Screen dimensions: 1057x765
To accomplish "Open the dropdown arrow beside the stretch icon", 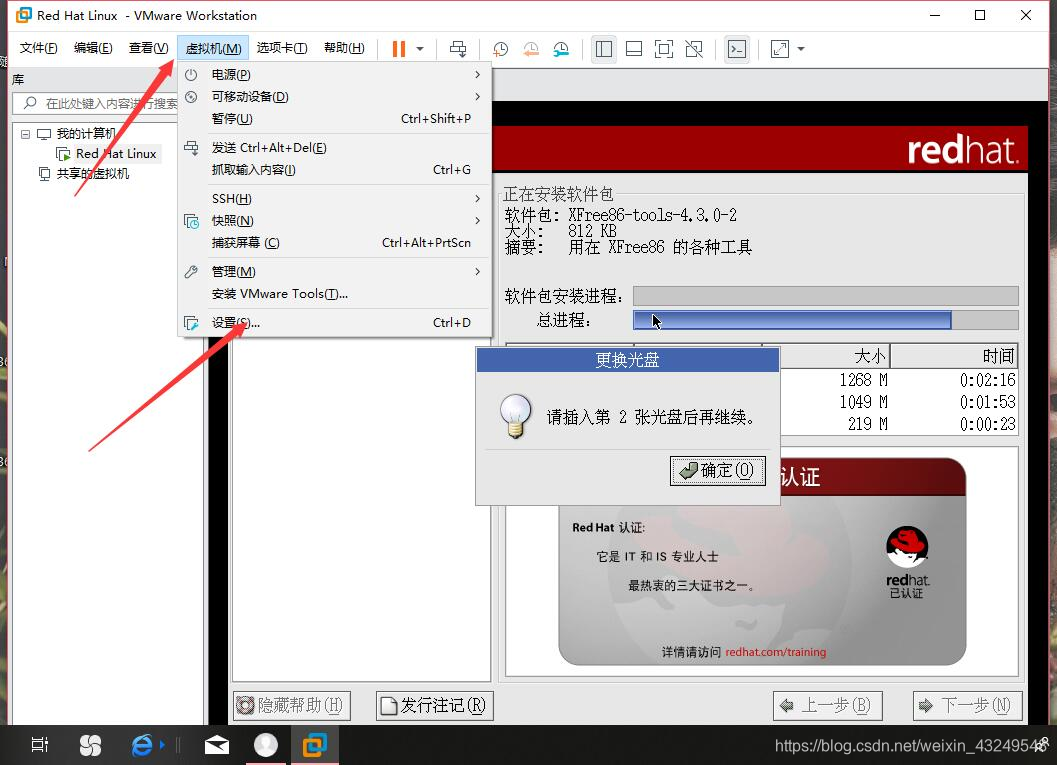I will click(801, 49).
